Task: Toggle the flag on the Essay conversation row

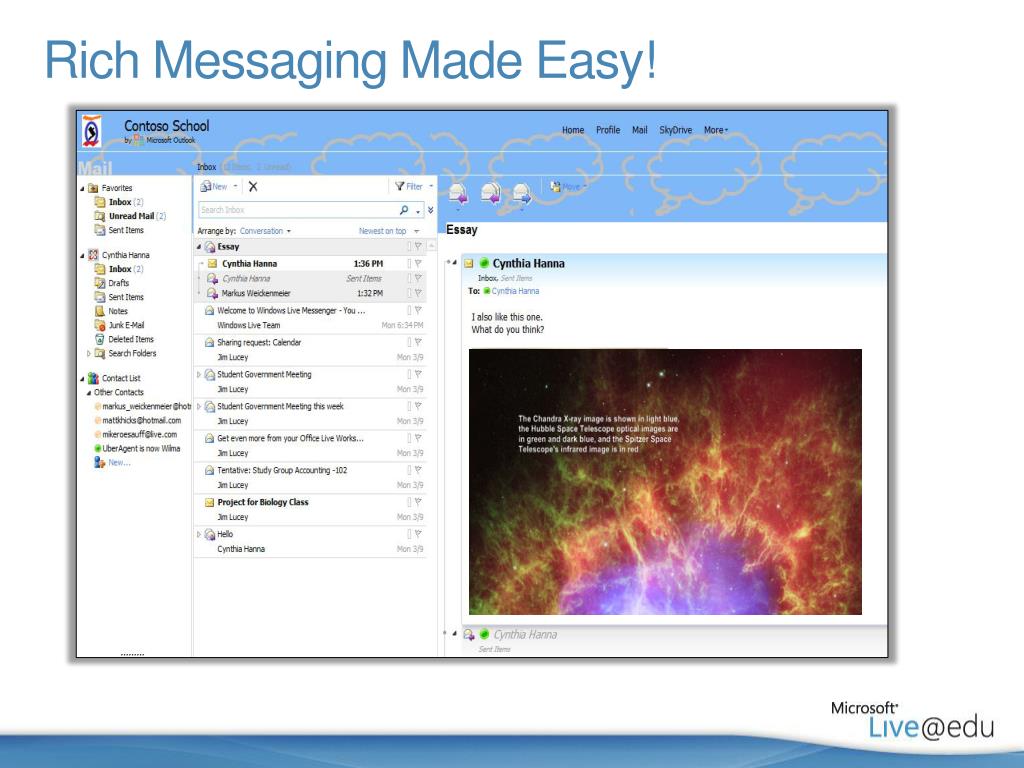Action: [x=418, y=246]
